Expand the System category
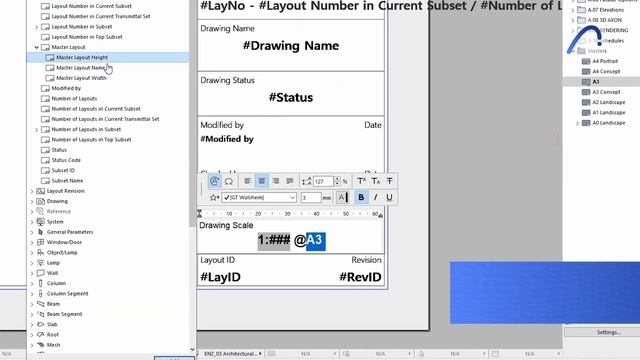640x360 pixels. point(32,222)
